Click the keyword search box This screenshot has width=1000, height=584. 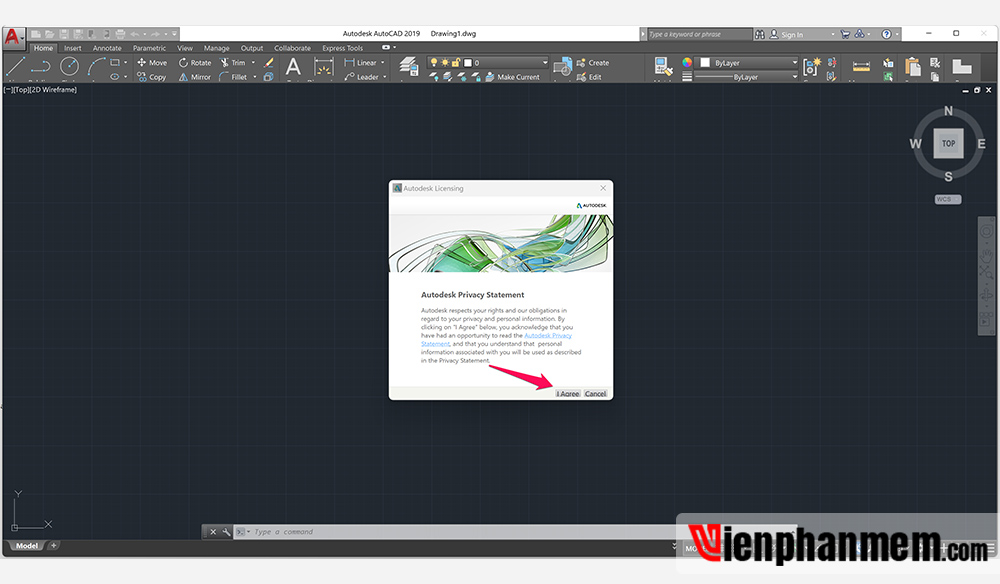point(699,34)
